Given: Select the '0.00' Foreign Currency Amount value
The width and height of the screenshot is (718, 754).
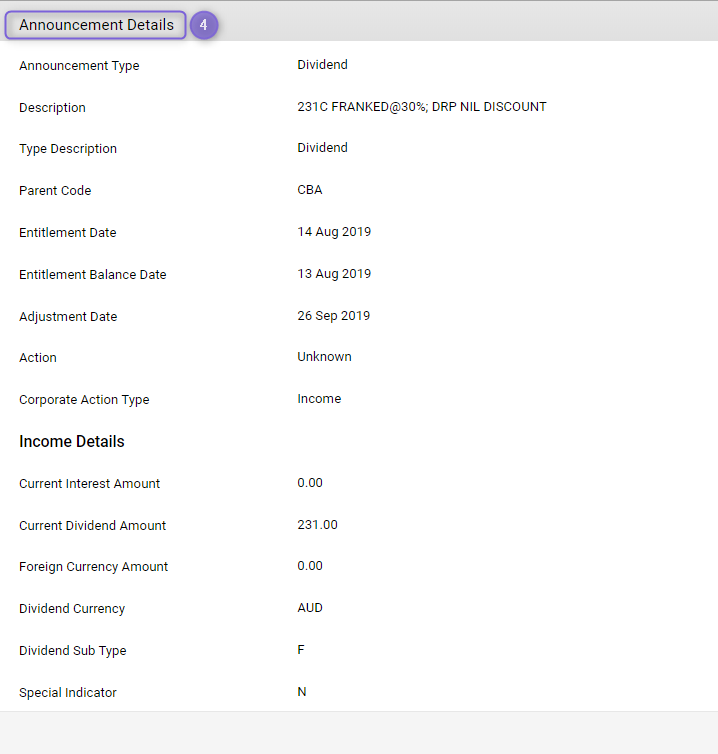Looking at the screenshot, I should [310, 566].
